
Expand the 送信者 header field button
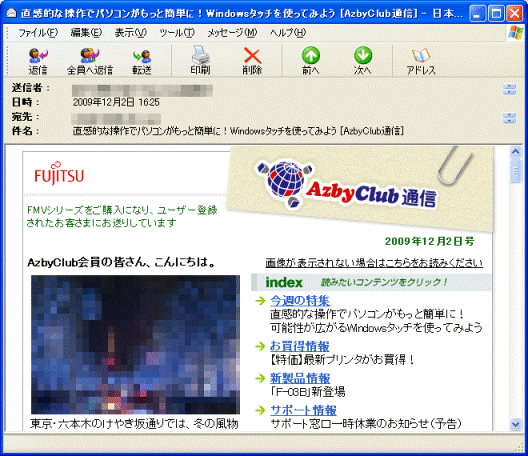[x=509, y=89]
